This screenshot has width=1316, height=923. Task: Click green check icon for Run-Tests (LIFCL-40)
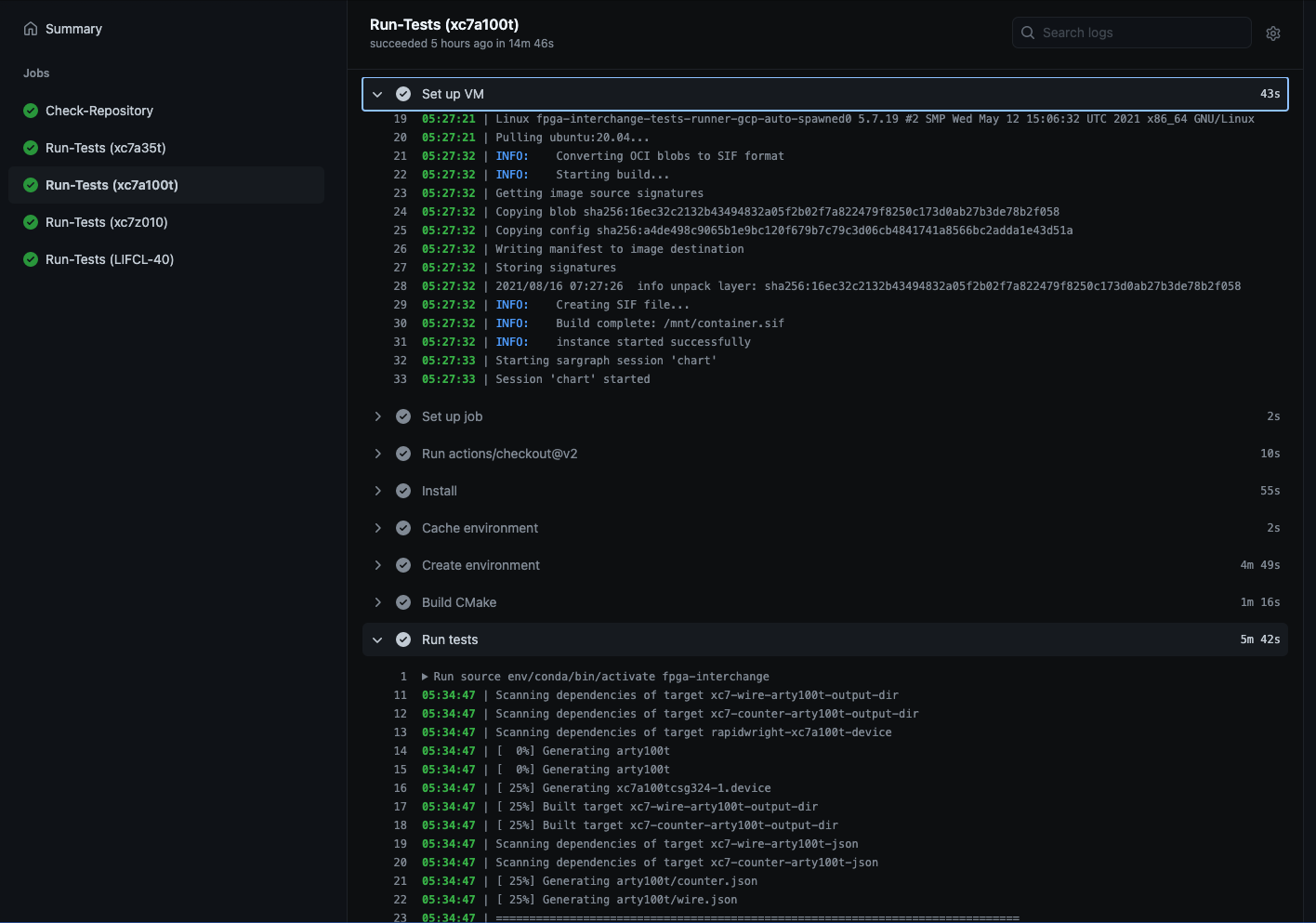(x=31, y=259)
